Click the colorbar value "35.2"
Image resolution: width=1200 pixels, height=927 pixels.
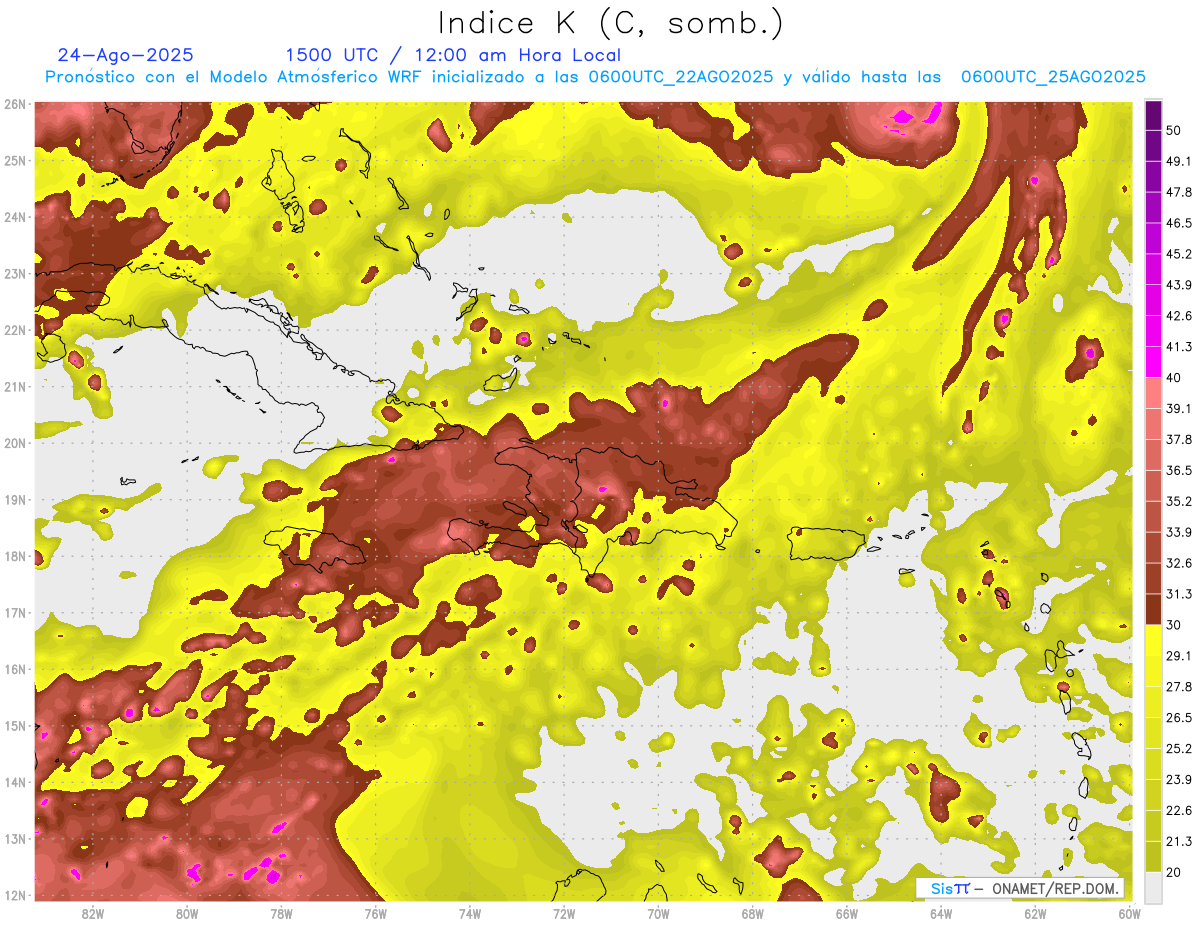1179,501
